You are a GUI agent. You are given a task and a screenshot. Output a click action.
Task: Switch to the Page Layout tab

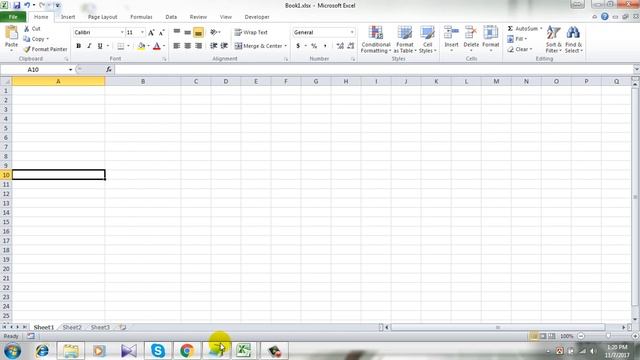pos(102,17)
